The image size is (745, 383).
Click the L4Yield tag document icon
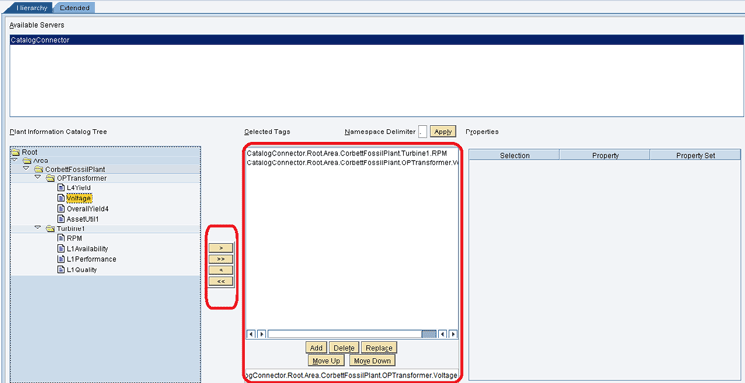[60, 187]
